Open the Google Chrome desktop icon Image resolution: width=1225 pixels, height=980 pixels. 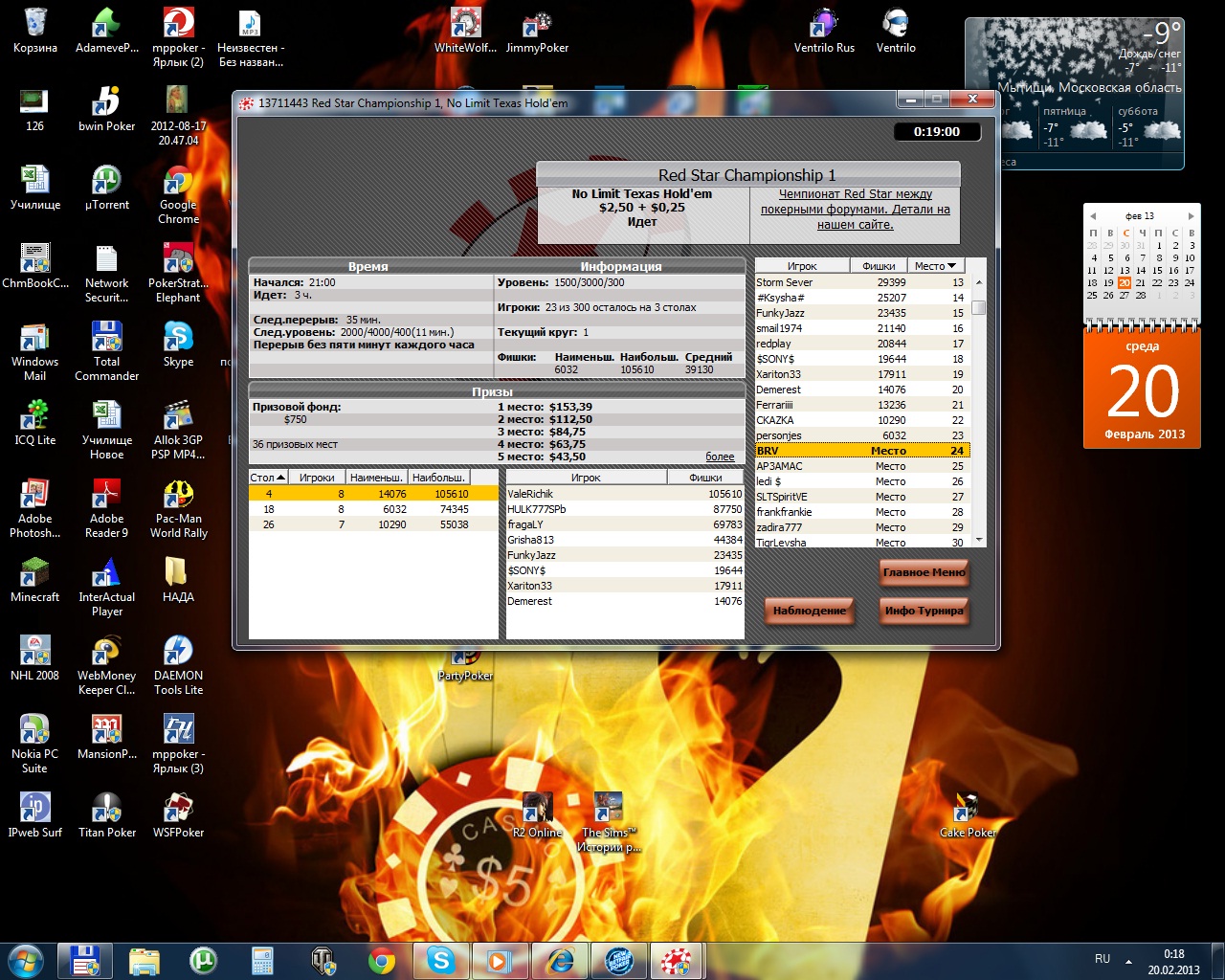178,182
